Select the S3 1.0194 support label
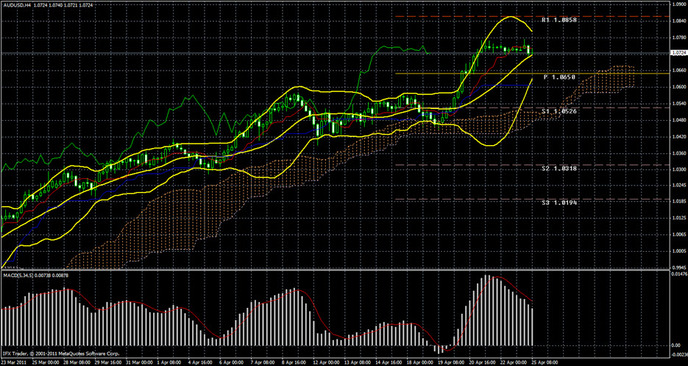Screen dimensions: 688x366 pyautogui.click(x=559, y=203)
